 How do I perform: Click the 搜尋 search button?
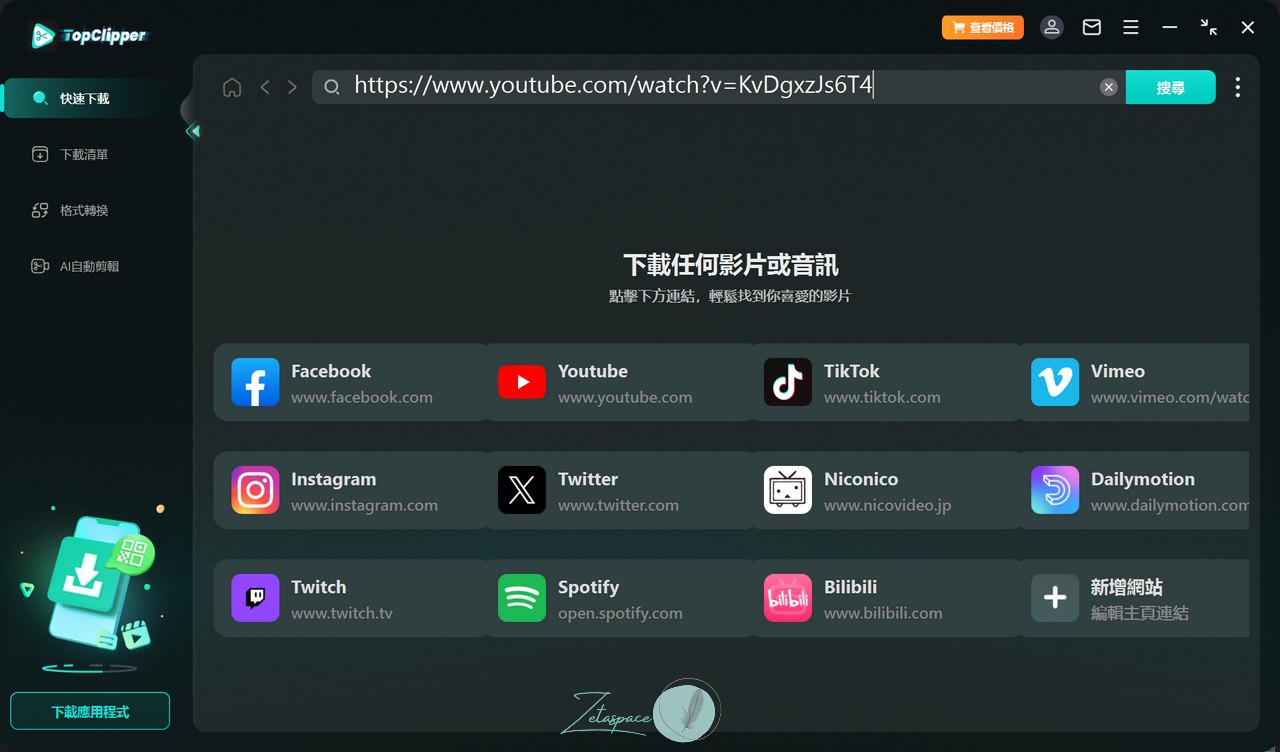tap(1170, 87)
